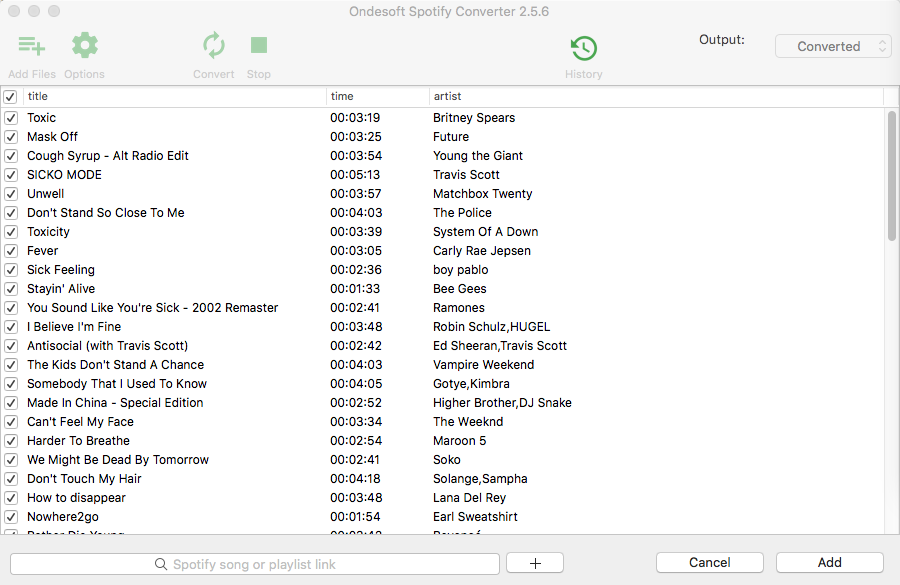Image resolution: width=900 pixels, height=585 pixels.
Task: Click the title column header
Action: click(x=174, y=96)
